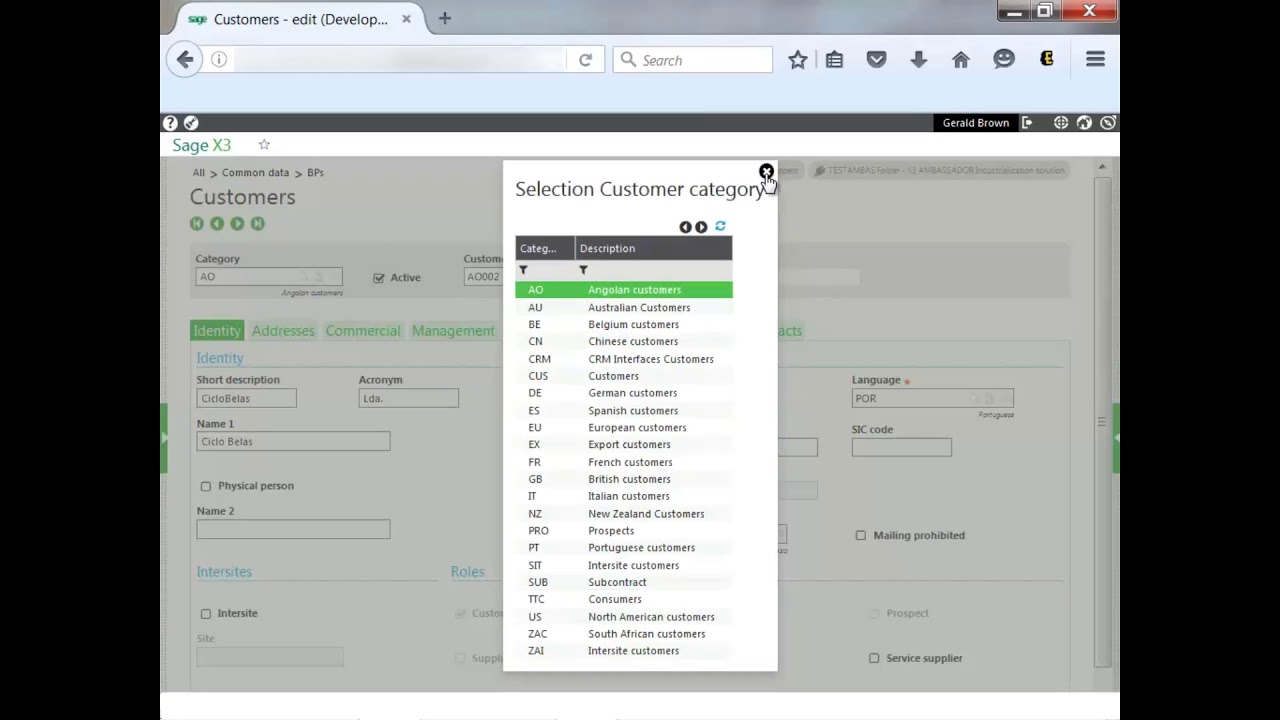Switch to the Addresses tab
Viewport: 1280px width, 720px height.
coord(283,331)
